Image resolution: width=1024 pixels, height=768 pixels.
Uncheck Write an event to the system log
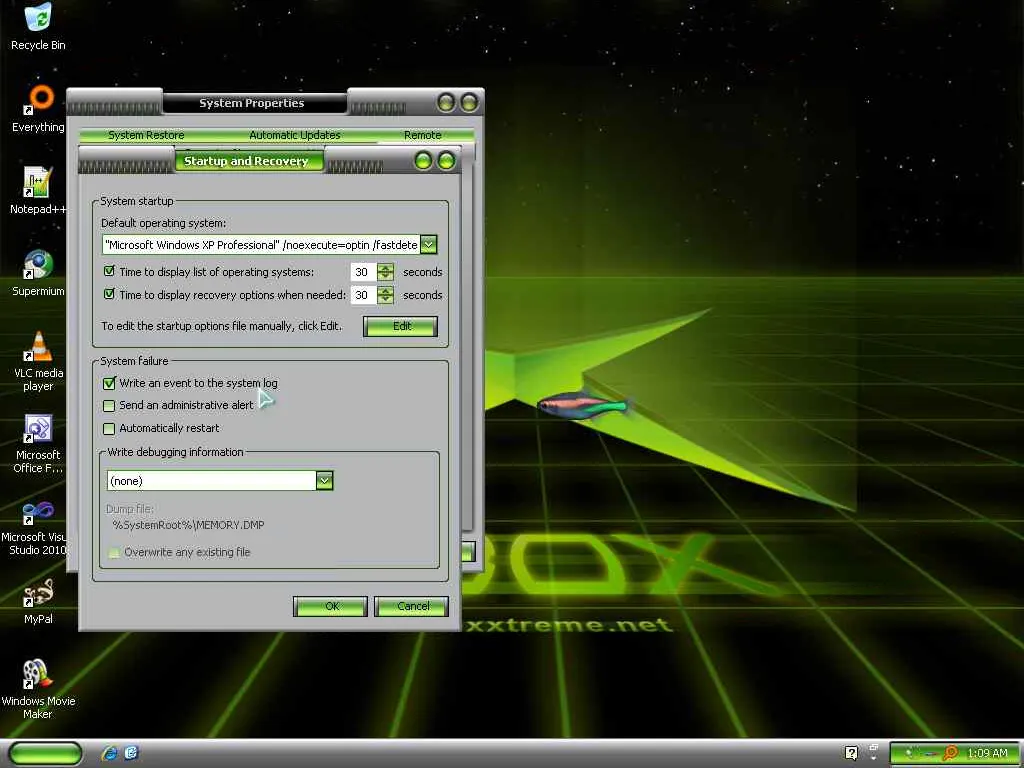point(110,383)
